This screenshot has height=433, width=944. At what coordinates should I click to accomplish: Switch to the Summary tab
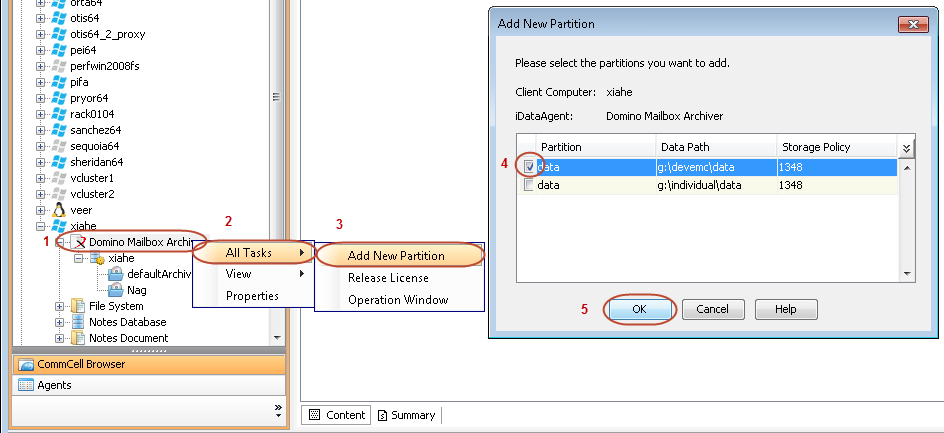click(406, 415)
